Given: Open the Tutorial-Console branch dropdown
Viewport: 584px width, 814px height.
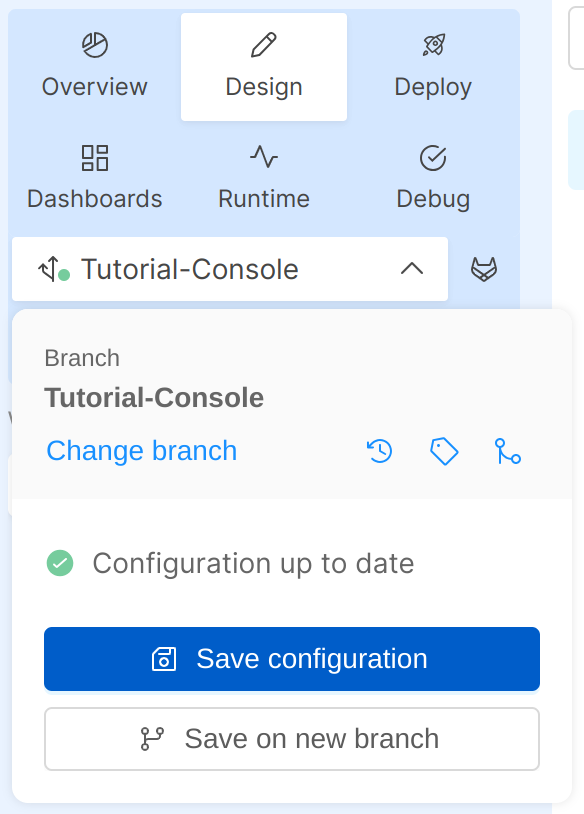Looking at the screenshot, I should [x=229, y=268].
